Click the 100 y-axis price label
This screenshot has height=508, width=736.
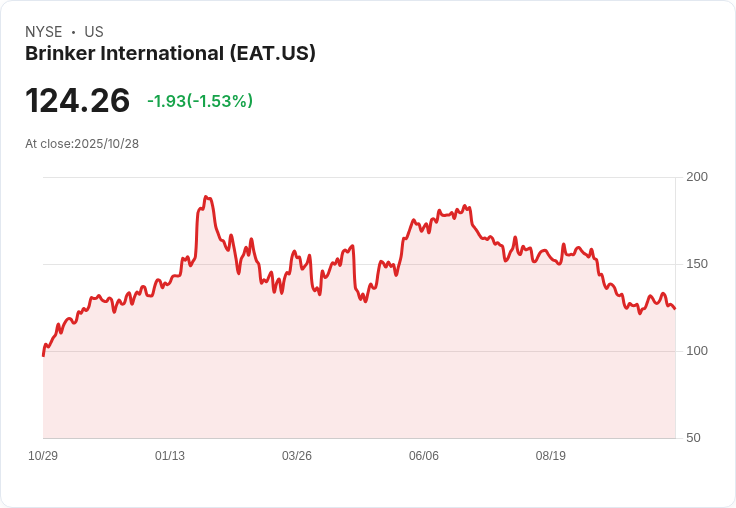click(697, 351)
